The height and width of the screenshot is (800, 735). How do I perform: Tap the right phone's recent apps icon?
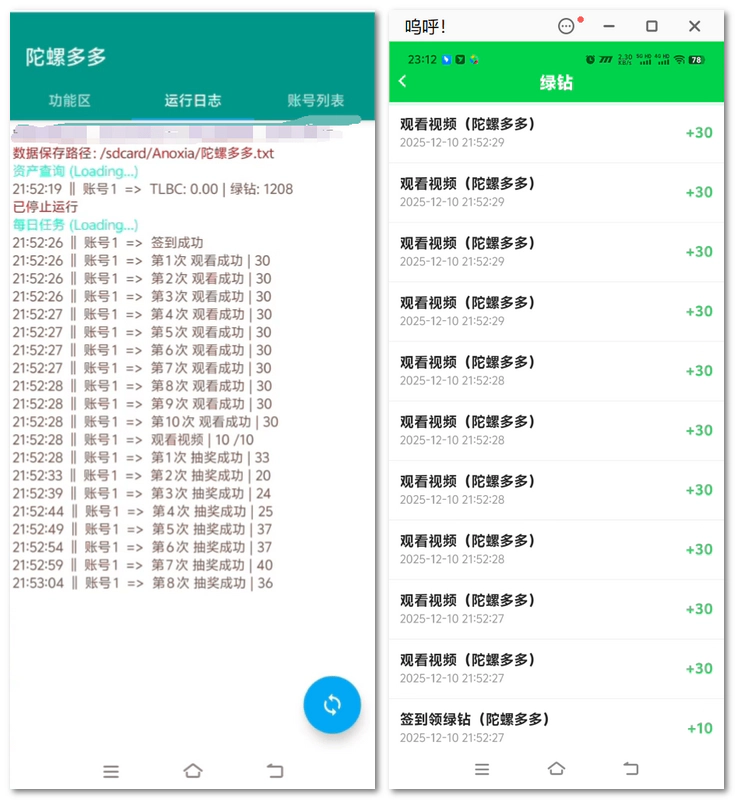[x=482, y=768]
